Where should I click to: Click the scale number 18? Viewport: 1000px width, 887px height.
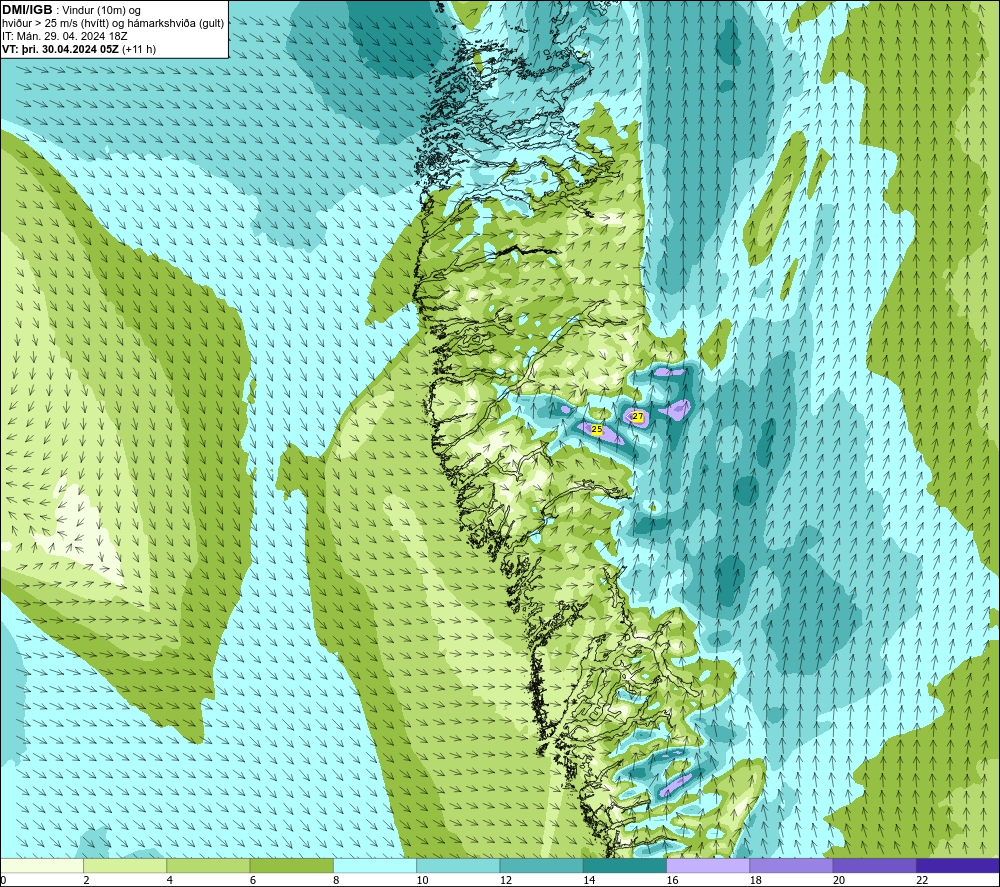(756, 880)
